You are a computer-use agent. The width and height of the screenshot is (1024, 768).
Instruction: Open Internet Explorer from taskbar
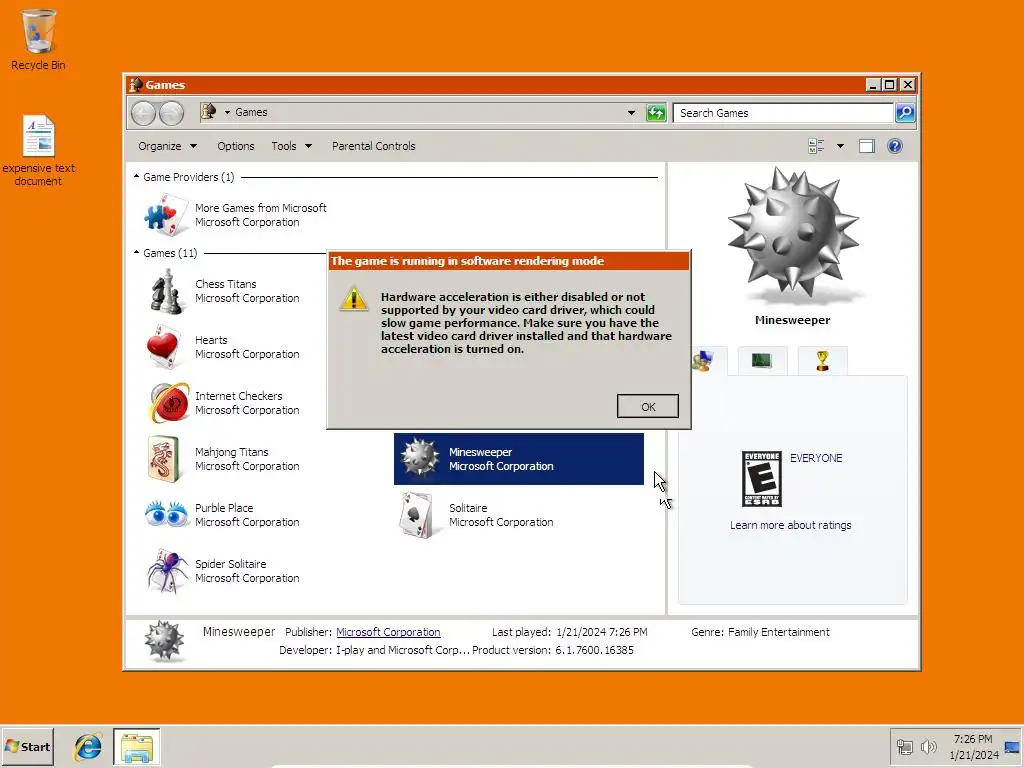(88, 746)
